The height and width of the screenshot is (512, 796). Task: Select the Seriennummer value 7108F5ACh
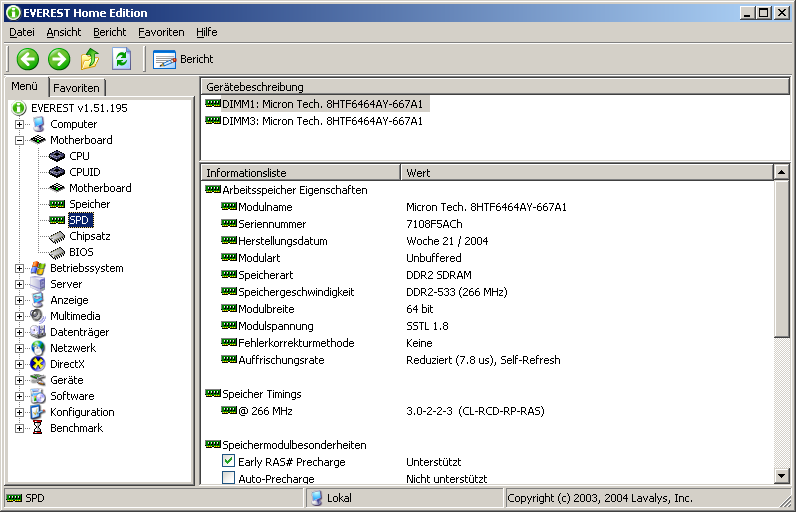point(435,224)
